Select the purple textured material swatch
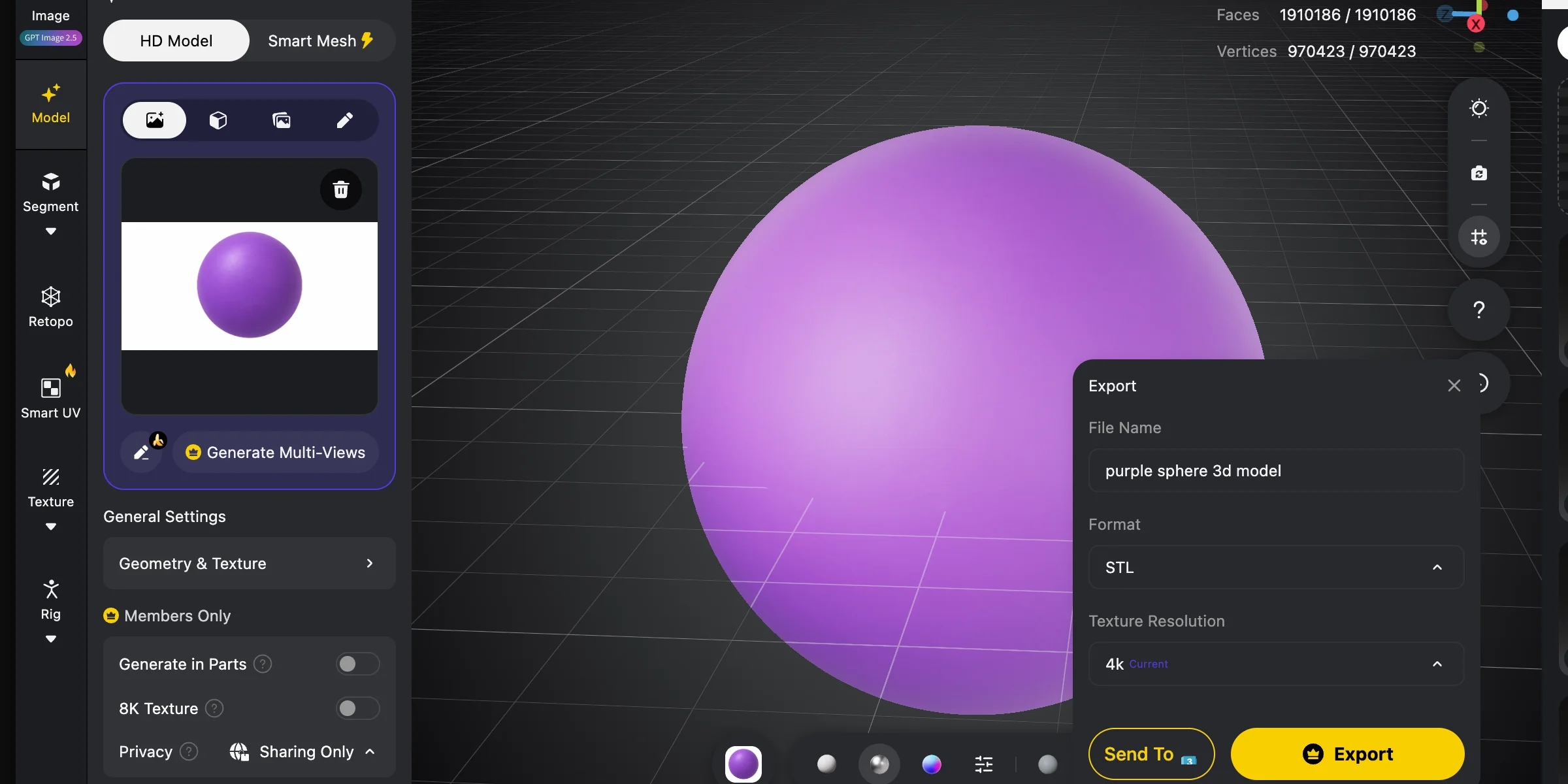 [743, 764]
